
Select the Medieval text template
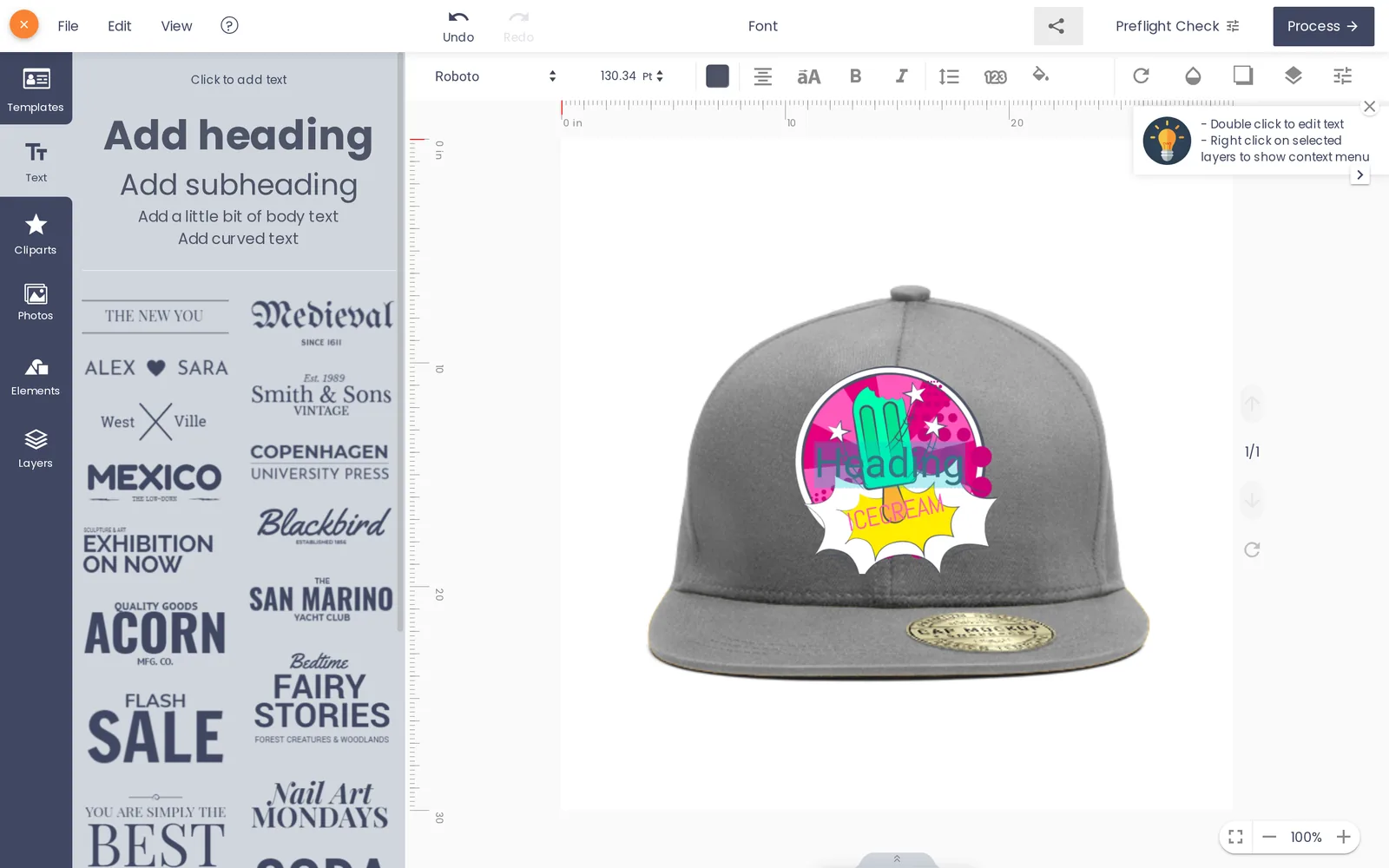[x=322, y=323]
